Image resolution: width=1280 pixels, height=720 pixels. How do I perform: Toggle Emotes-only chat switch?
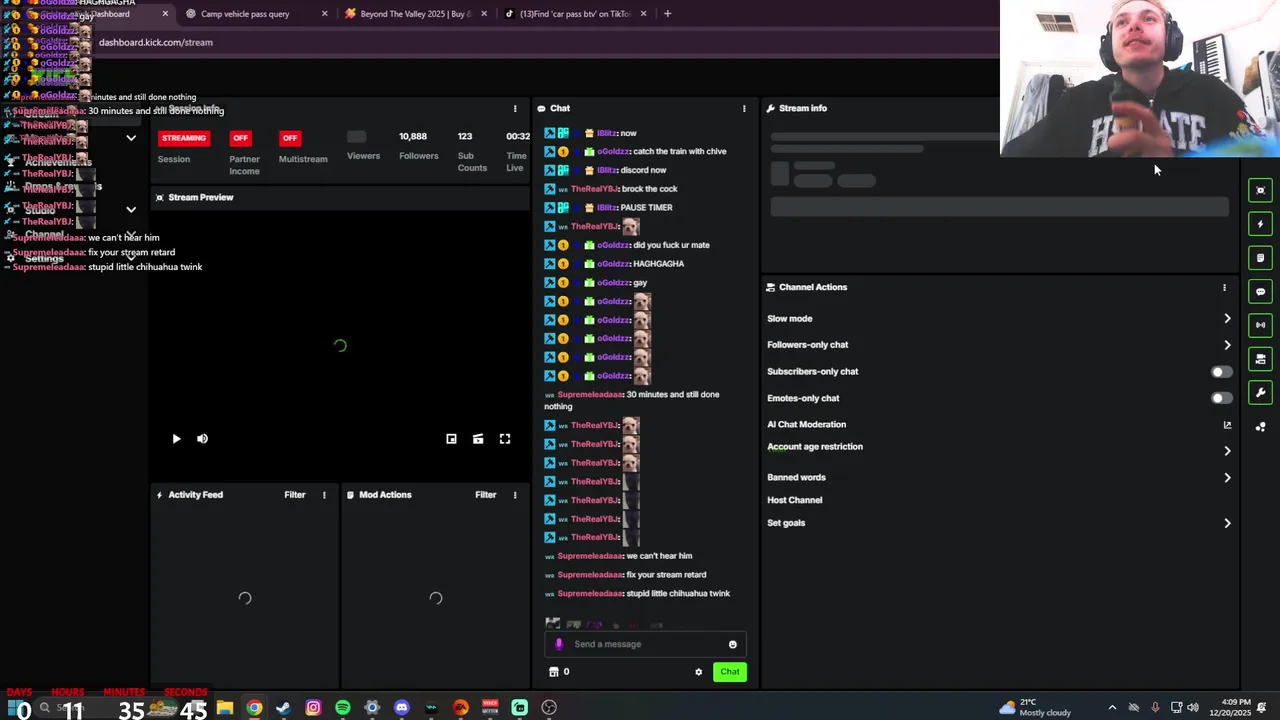click(1221, 398)
